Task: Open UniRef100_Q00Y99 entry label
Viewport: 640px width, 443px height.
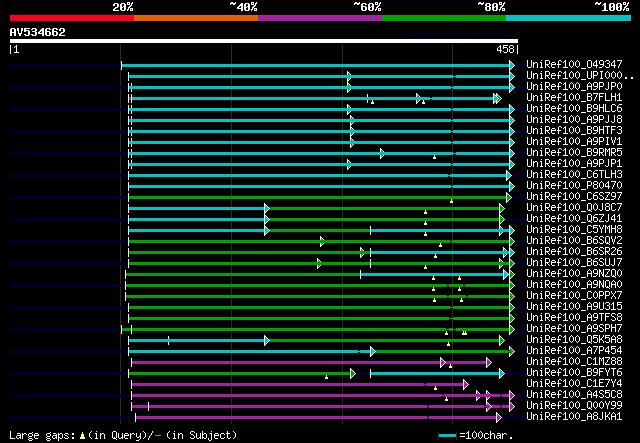Action: tap(574, 406)
